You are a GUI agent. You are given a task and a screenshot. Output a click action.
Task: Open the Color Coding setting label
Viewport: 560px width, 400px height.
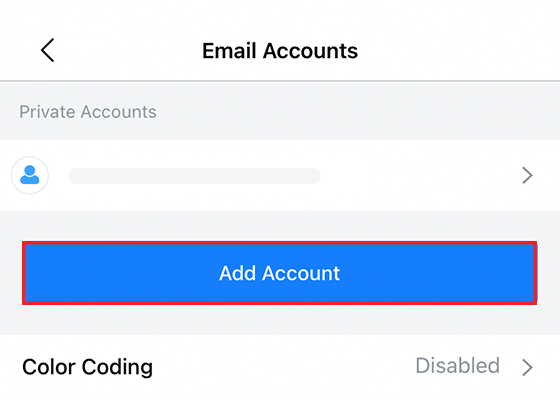tap(88, 367)
